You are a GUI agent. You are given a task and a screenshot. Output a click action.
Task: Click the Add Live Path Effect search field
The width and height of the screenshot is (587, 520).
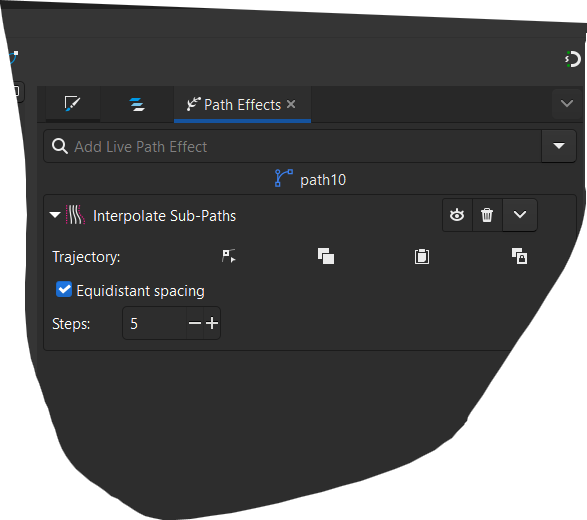pos(292,146)
